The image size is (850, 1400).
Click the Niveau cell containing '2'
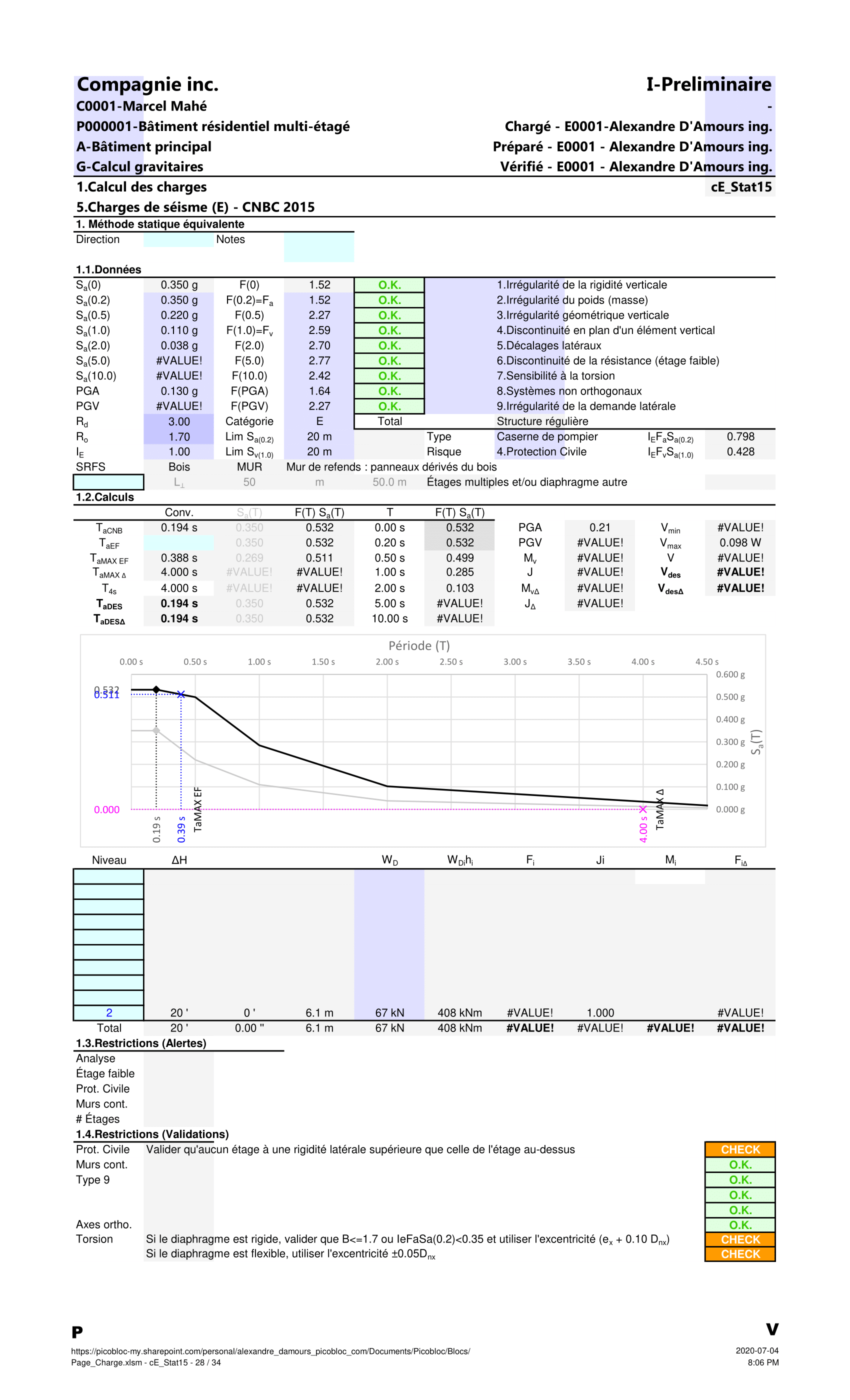click(108, 1013)
